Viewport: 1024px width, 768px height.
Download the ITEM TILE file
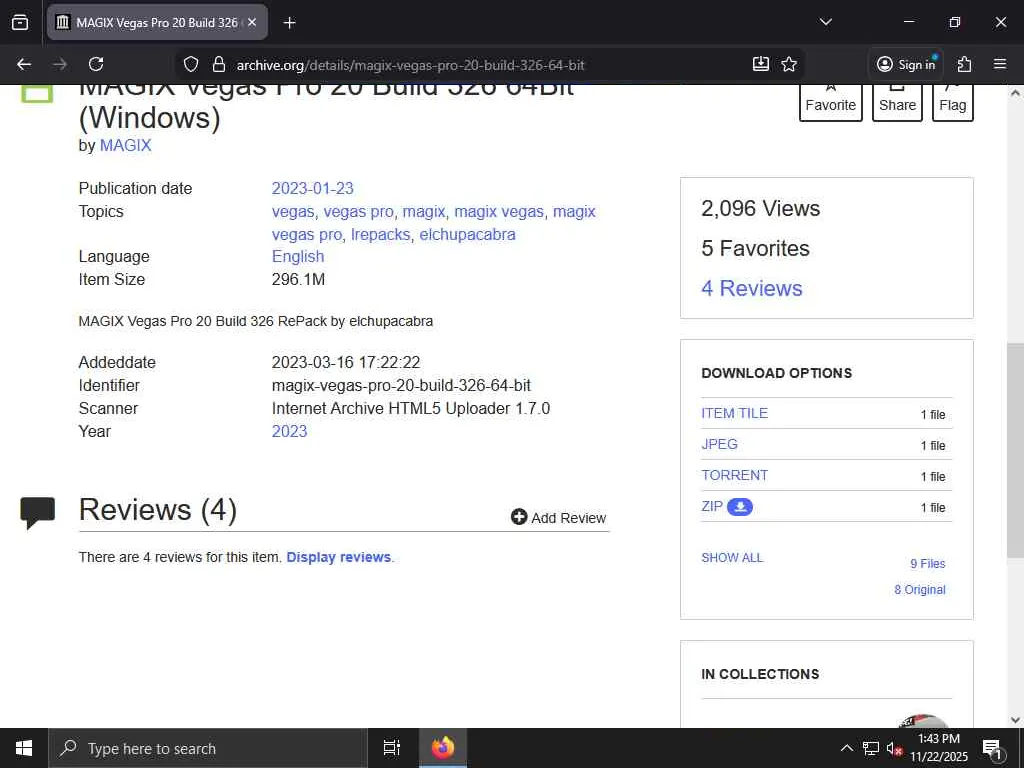pyautogui.click(x=735, y=413)
